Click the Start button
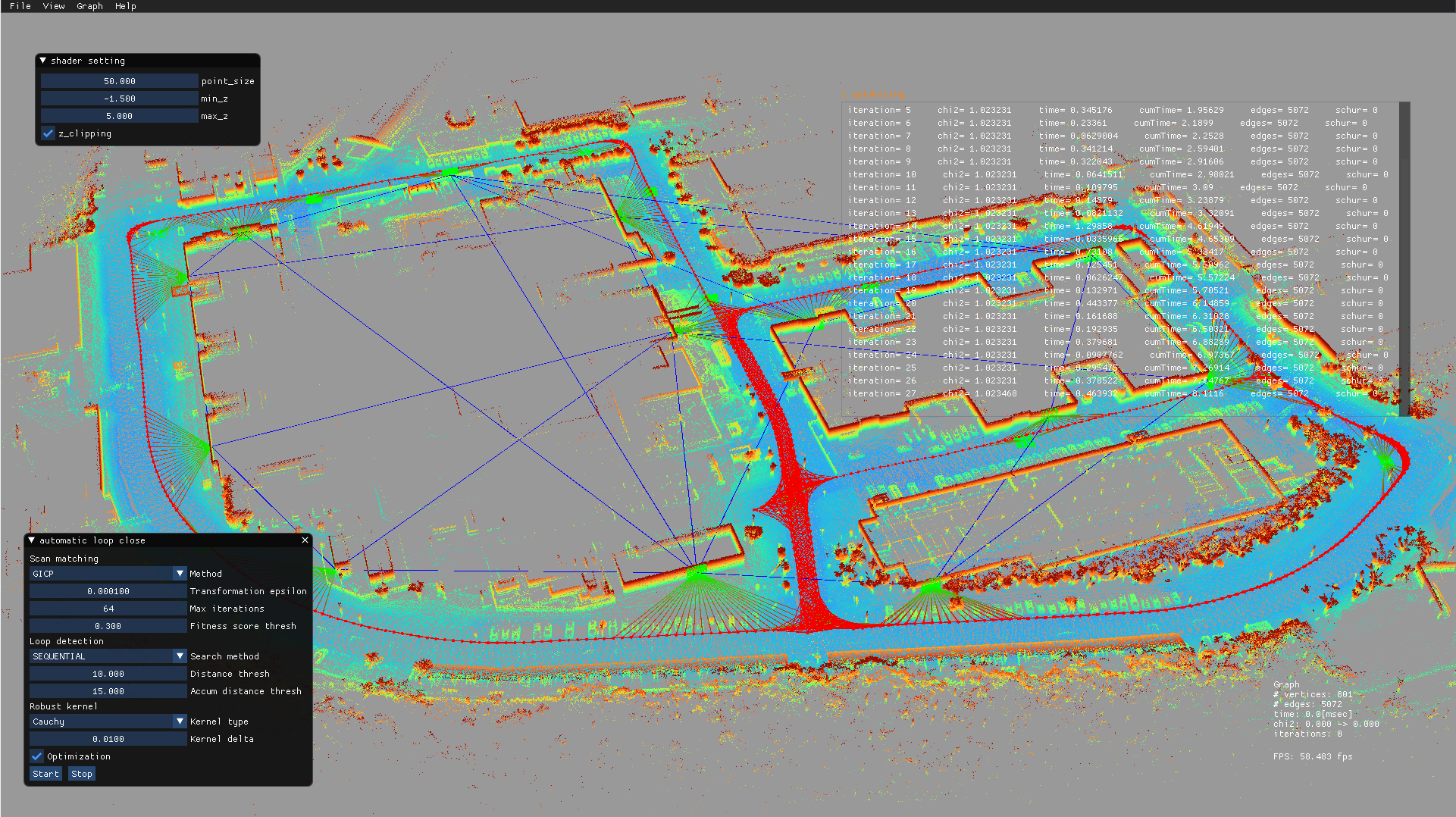The width and height of the screenshot is (1456, 817). pos(45,774)
